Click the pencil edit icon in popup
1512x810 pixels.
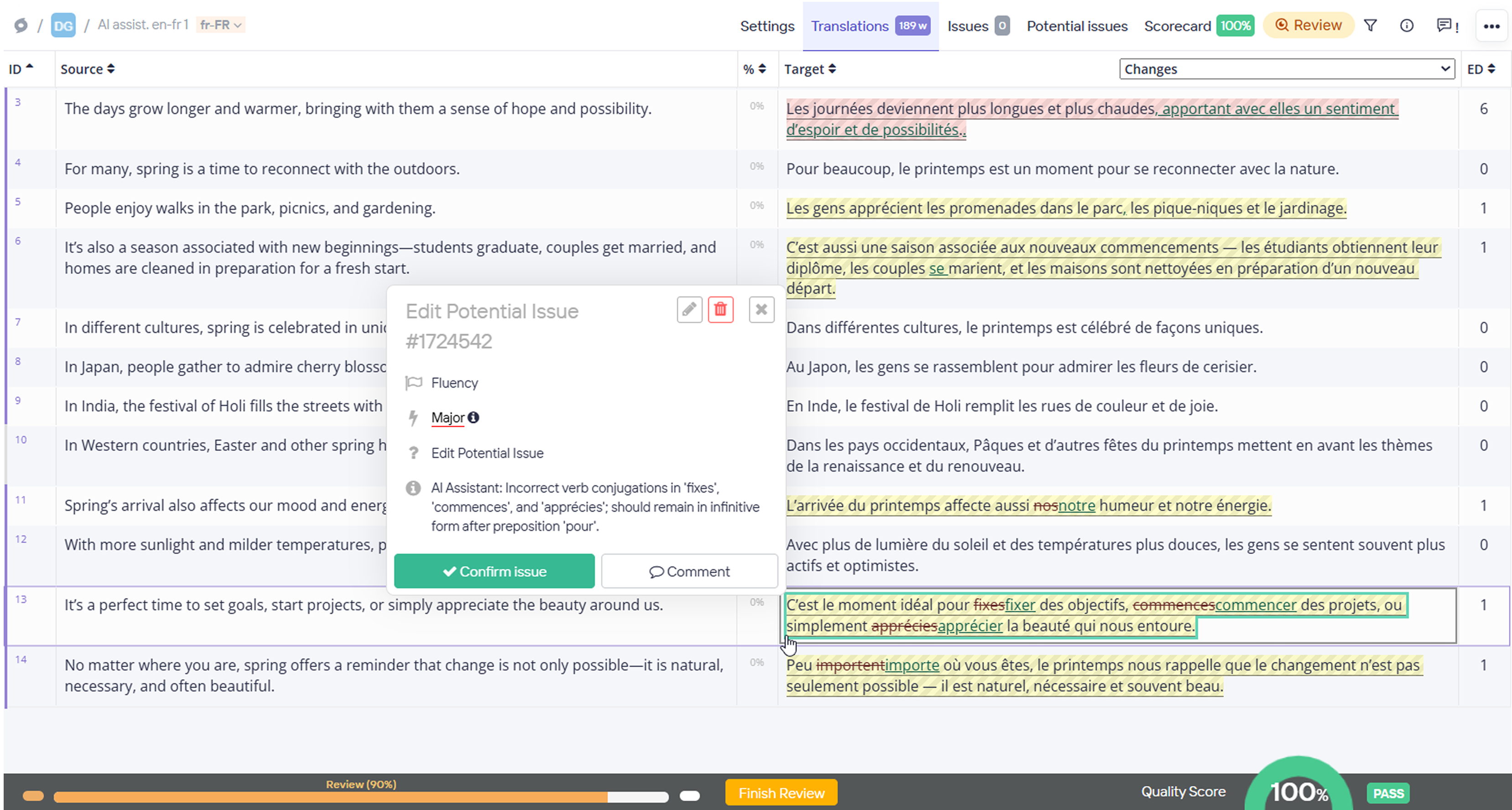(x=689, y=309)
